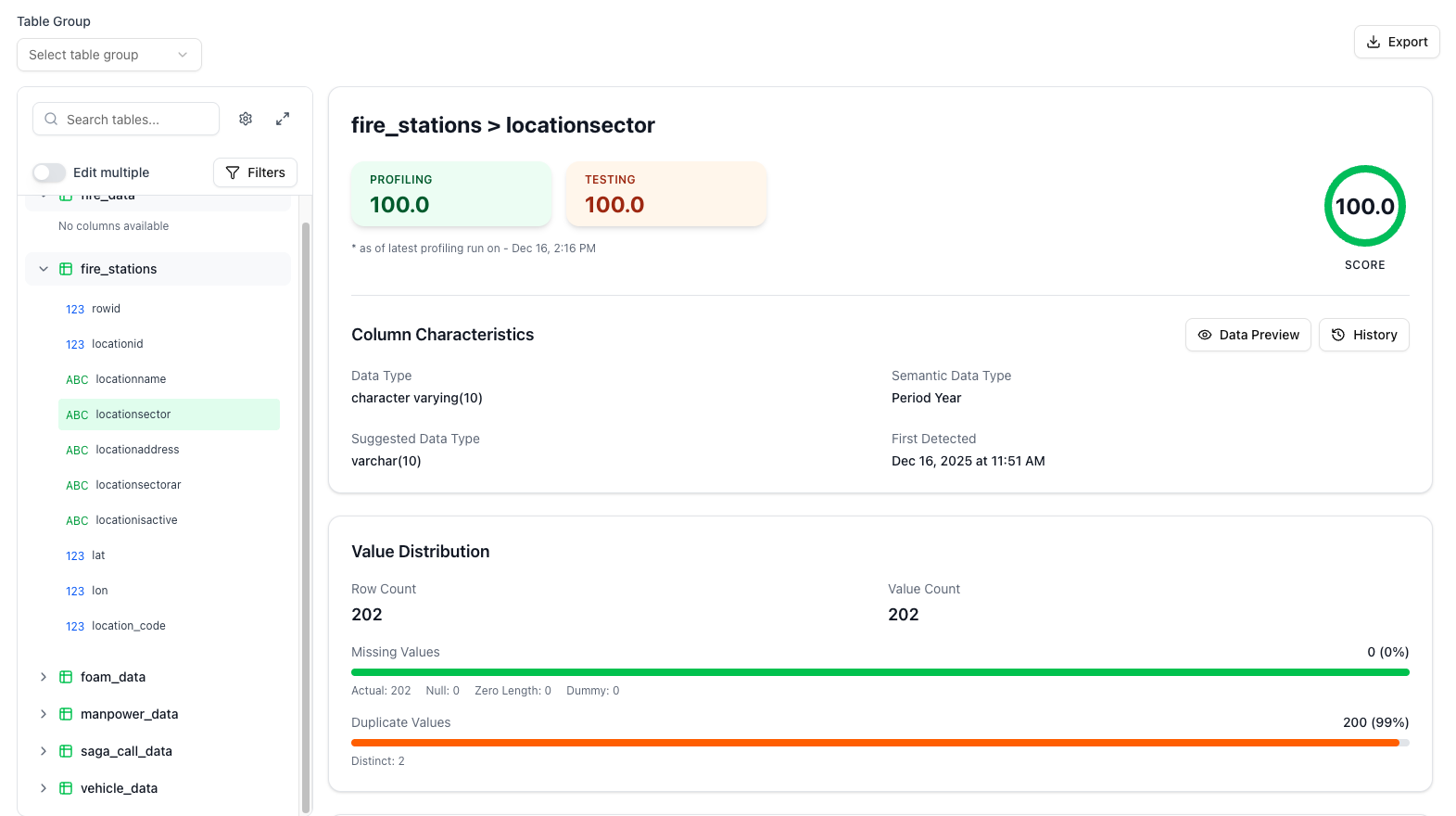Click the settings gear icon beside search
The width and height of the screenshot is (1456, 816).
pyautogui.click(x=246, y=119)
